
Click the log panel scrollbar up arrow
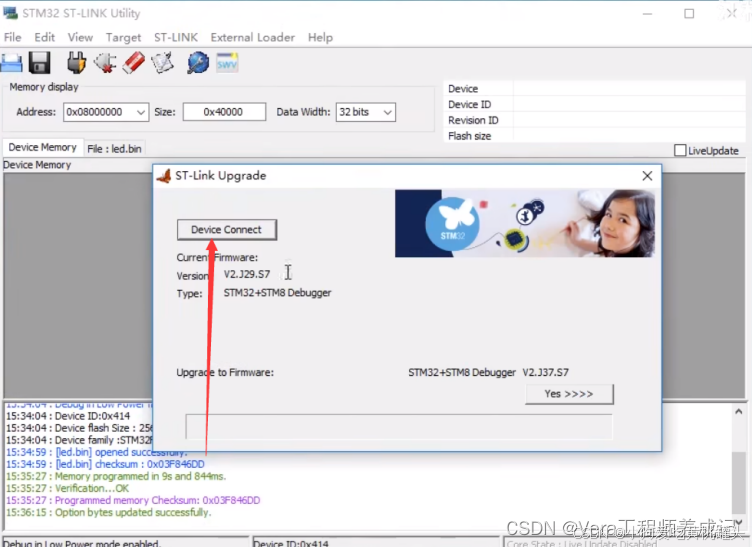[x=739, y=411]
